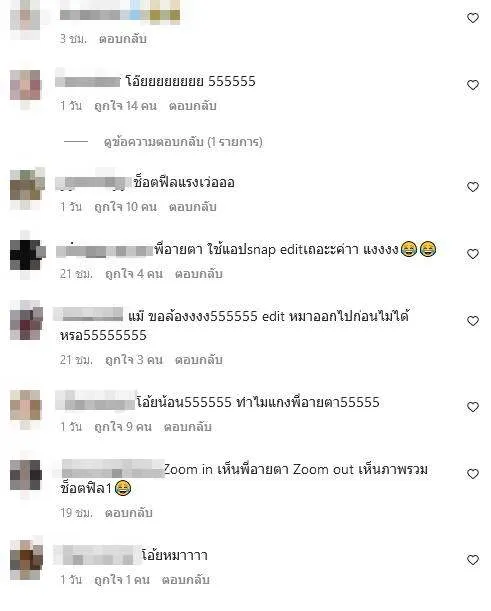The width and height of the screenshot is (491, 611).
Task: Like the topmost 3 ชม. comment
Action: [x=473, y=18]
